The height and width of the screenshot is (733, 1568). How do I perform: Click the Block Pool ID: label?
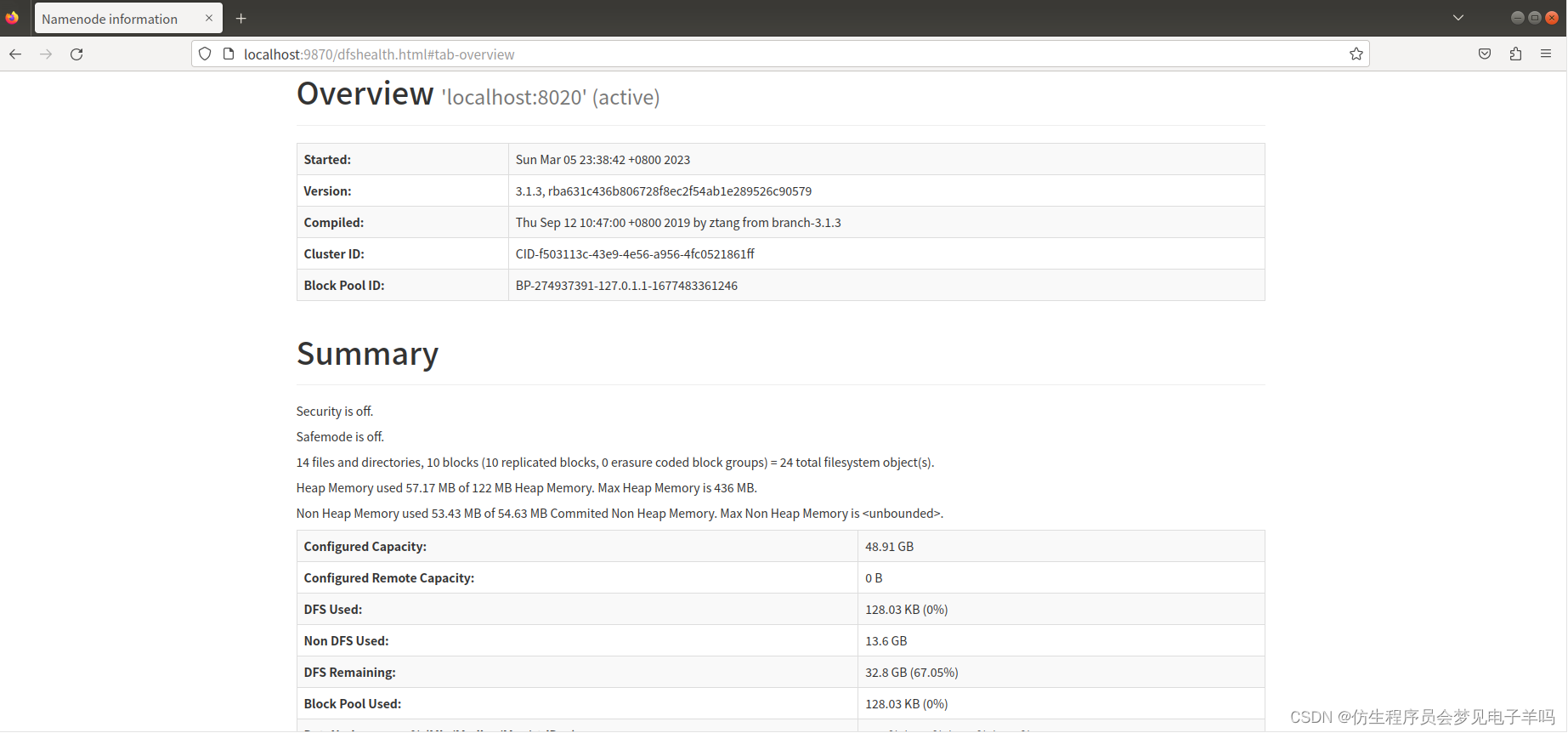click(x=344, y=286)
